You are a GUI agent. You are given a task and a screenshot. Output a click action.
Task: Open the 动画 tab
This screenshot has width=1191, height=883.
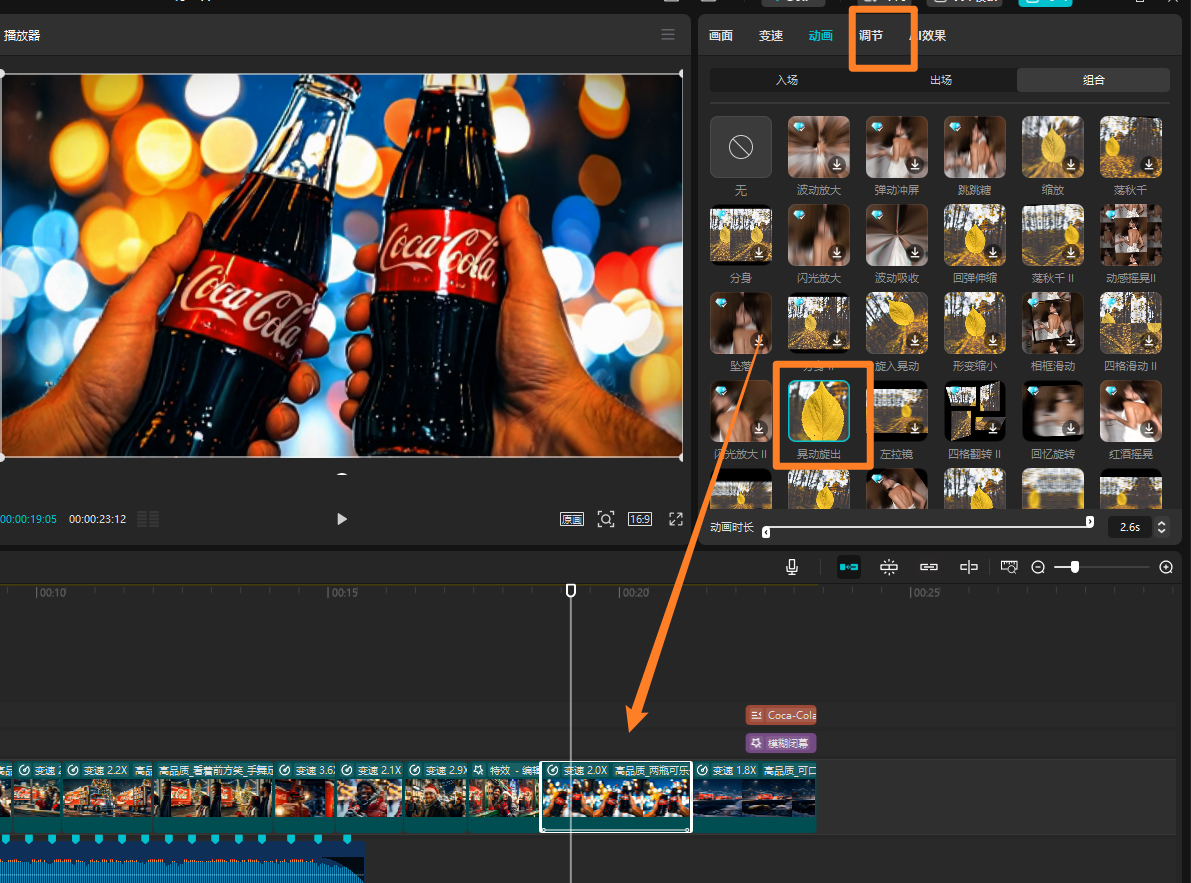[x=820, y=36]
